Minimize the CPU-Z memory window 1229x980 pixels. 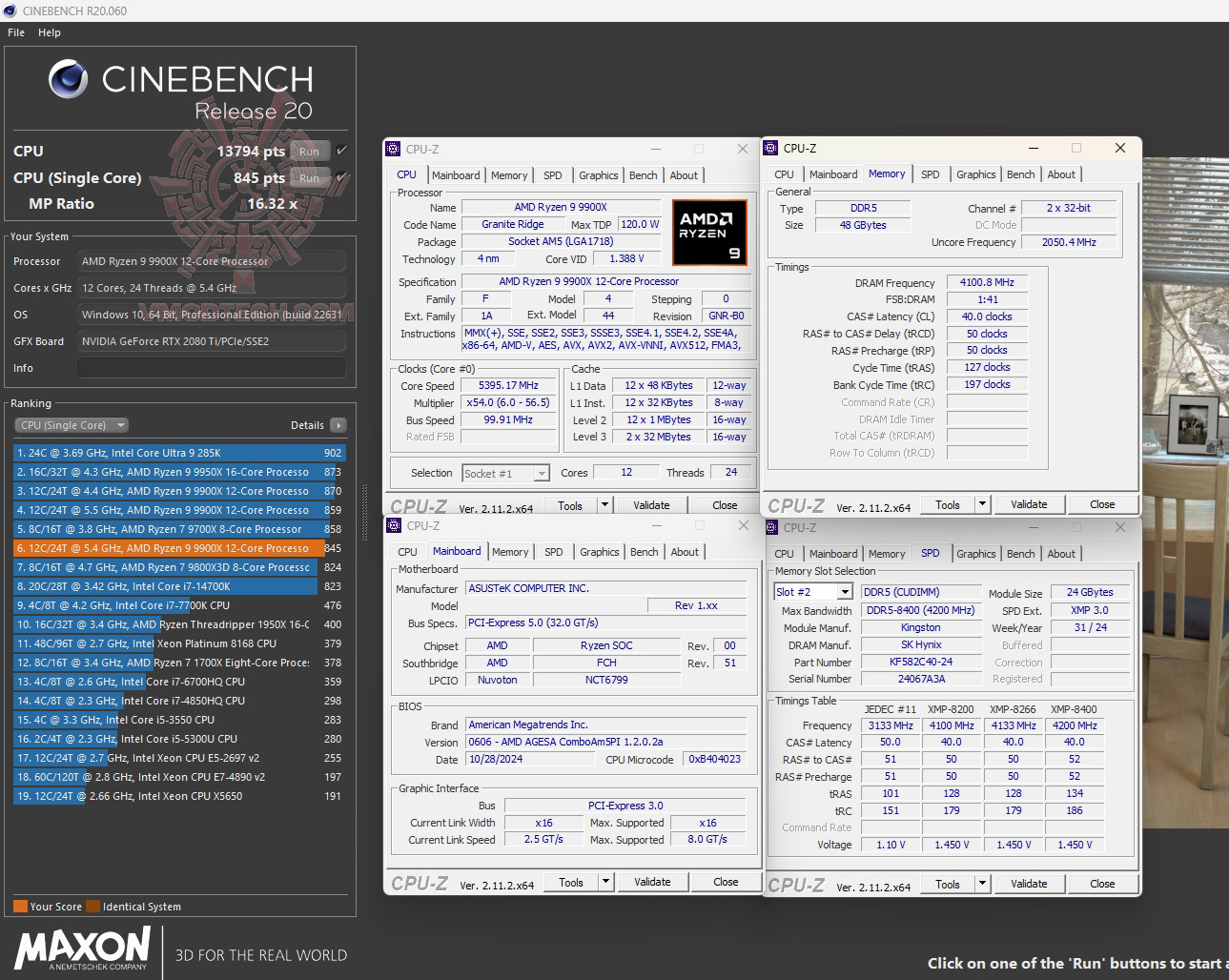pyautogui.click(x=1034, y=148)
